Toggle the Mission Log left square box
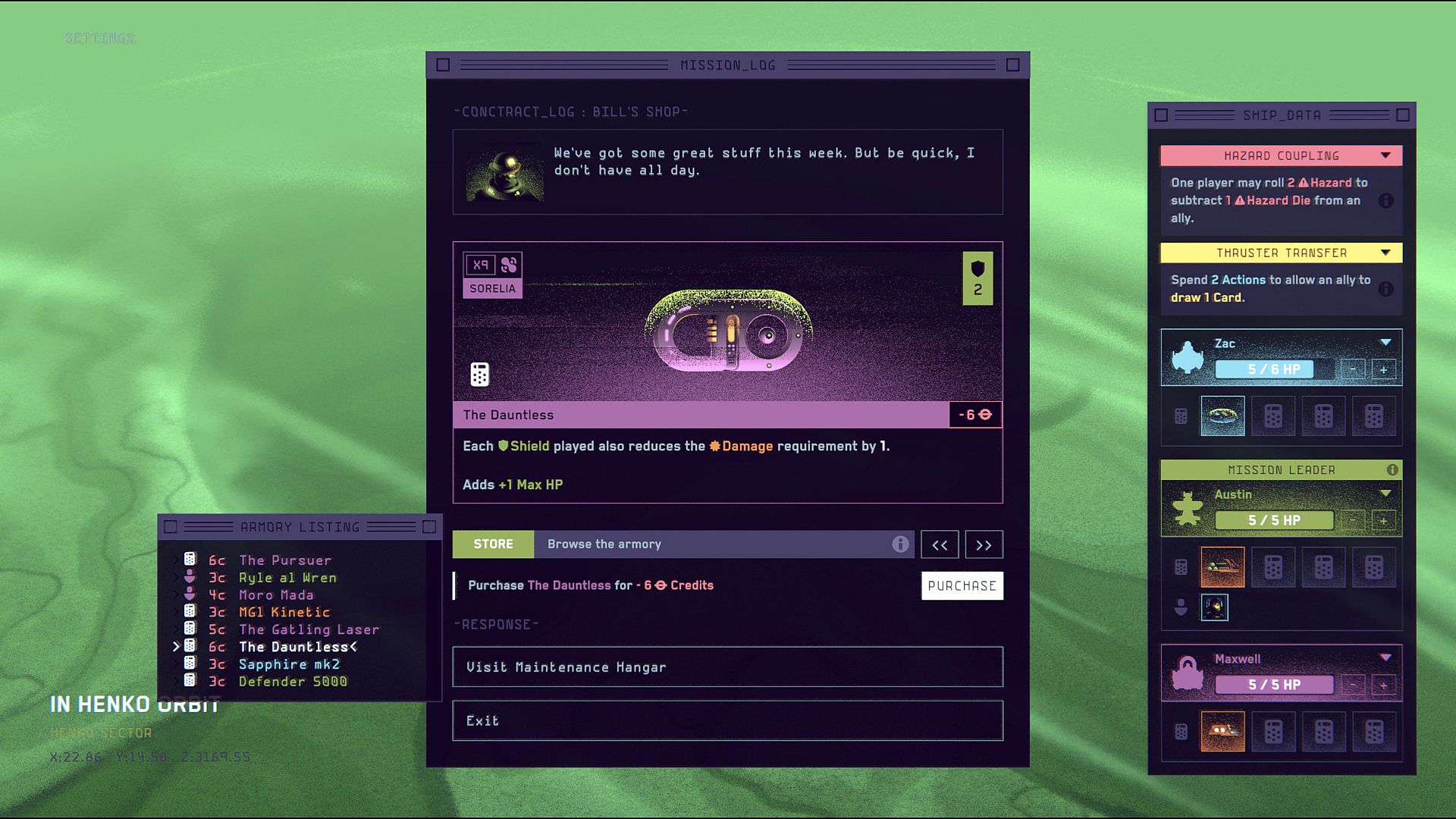1456x819 pixels. [x=444, y=65]
